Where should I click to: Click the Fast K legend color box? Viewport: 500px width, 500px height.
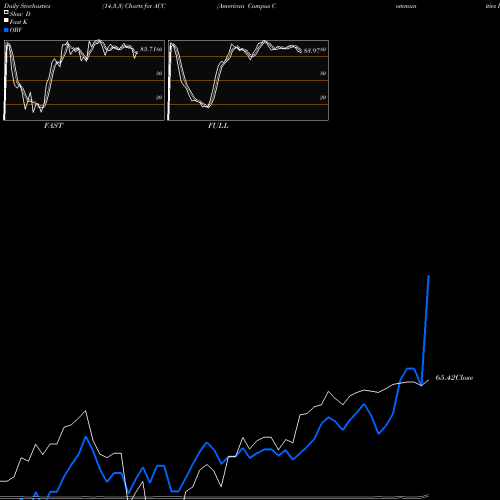(x=6, y=21)
